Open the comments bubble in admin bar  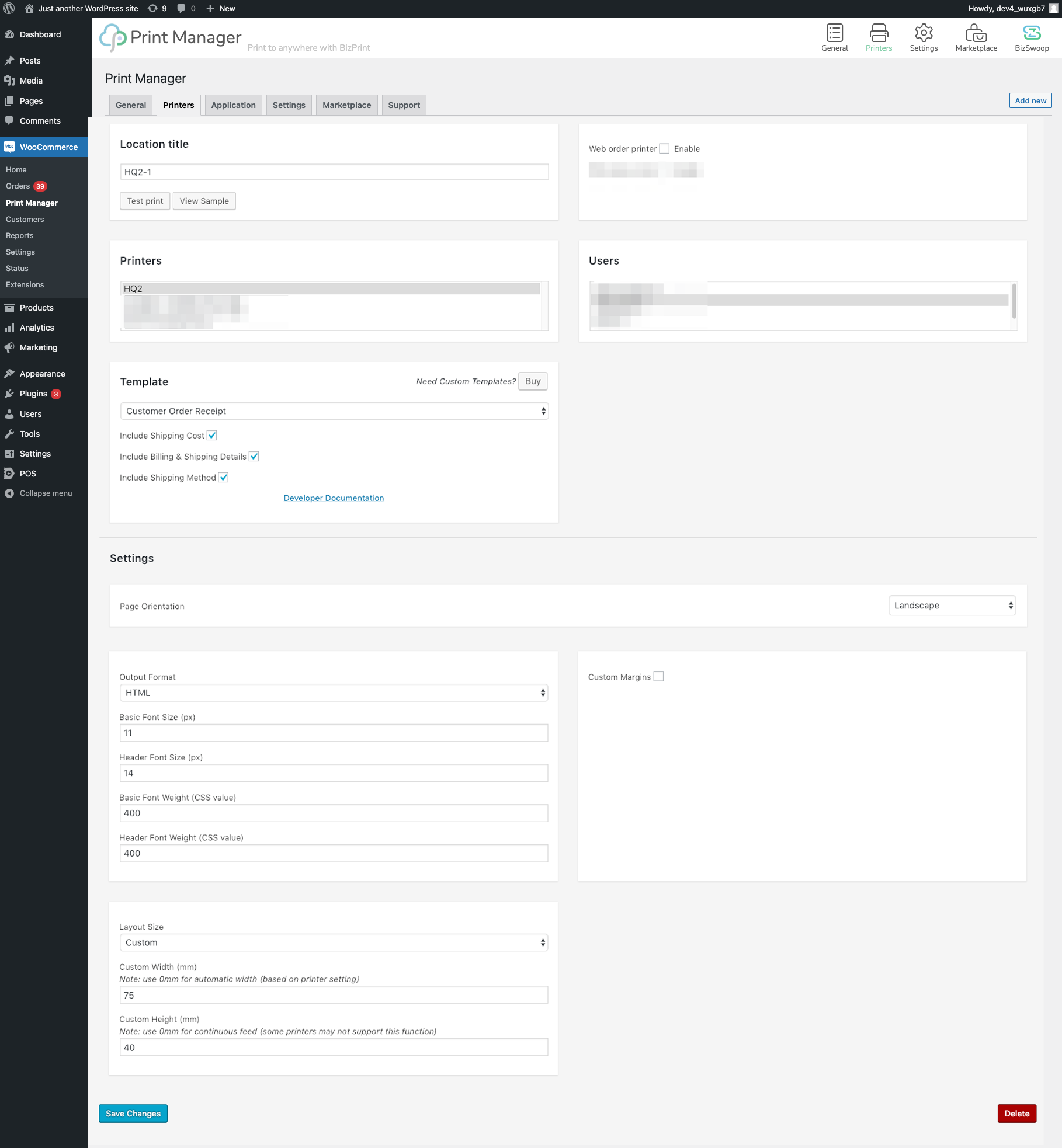tap(186, 8)
